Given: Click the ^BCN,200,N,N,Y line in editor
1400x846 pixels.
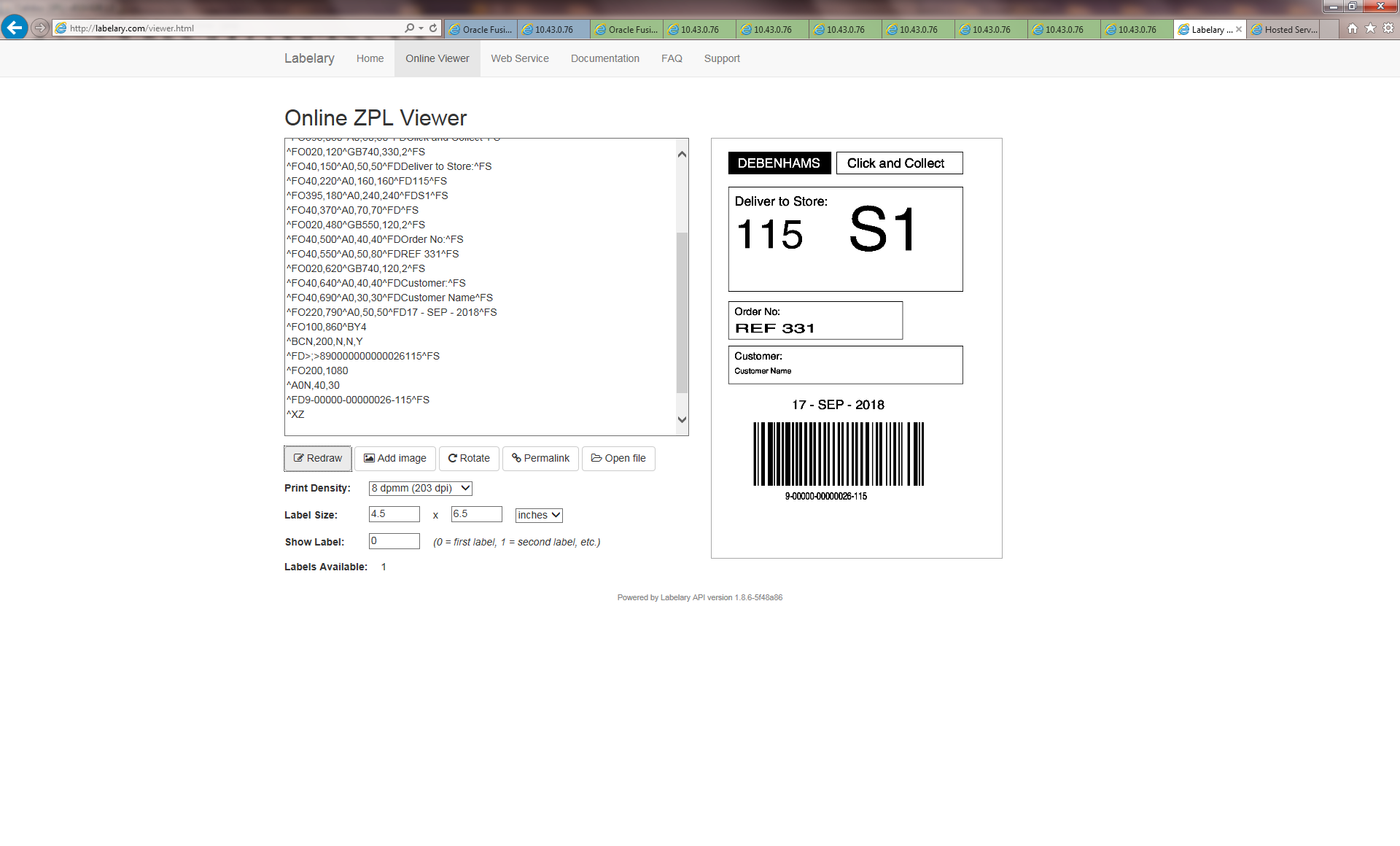Looking at the screenshot, I should point(324,341).
